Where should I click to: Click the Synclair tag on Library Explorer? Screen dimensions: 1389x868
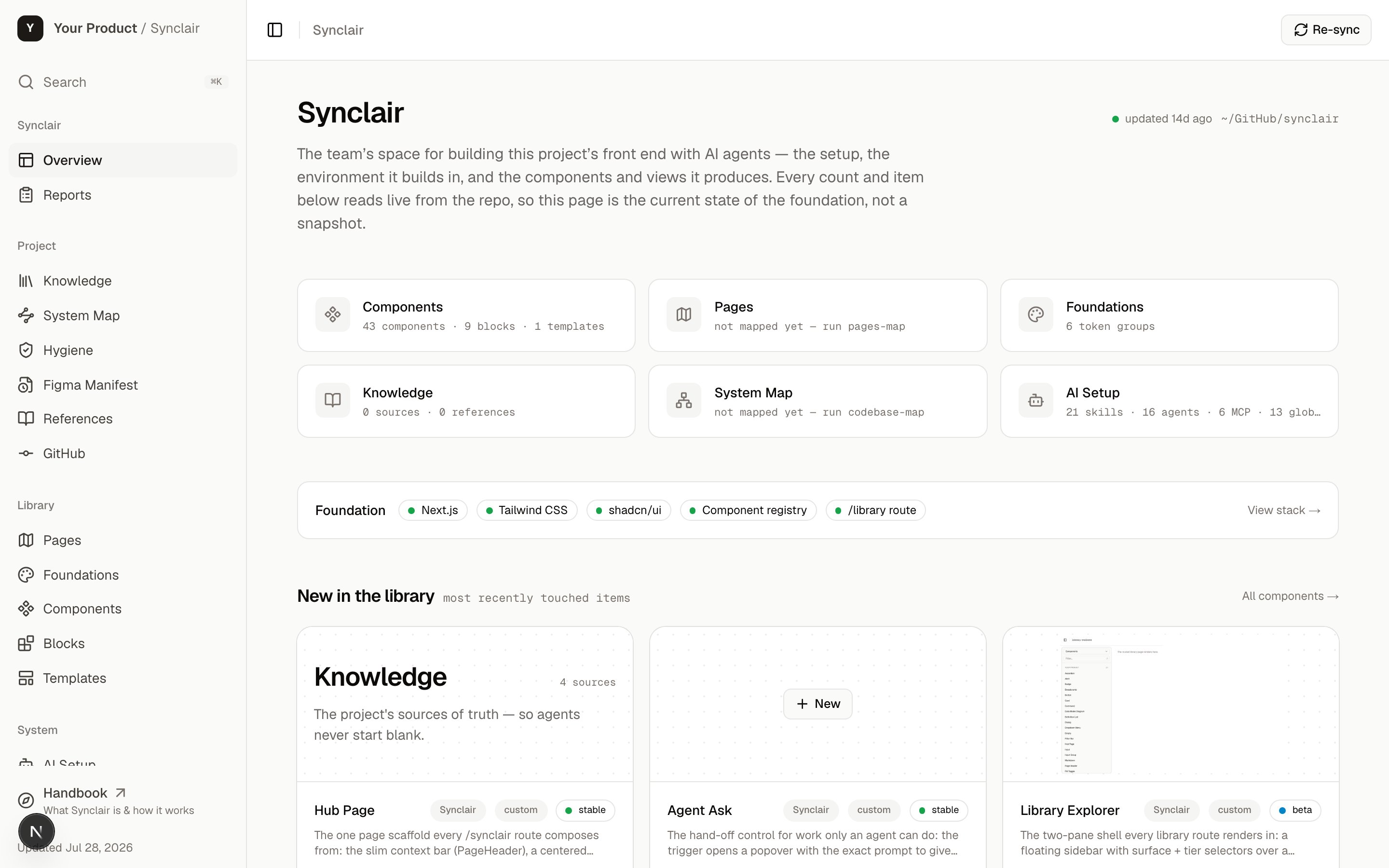click(x=1171, y=810)
